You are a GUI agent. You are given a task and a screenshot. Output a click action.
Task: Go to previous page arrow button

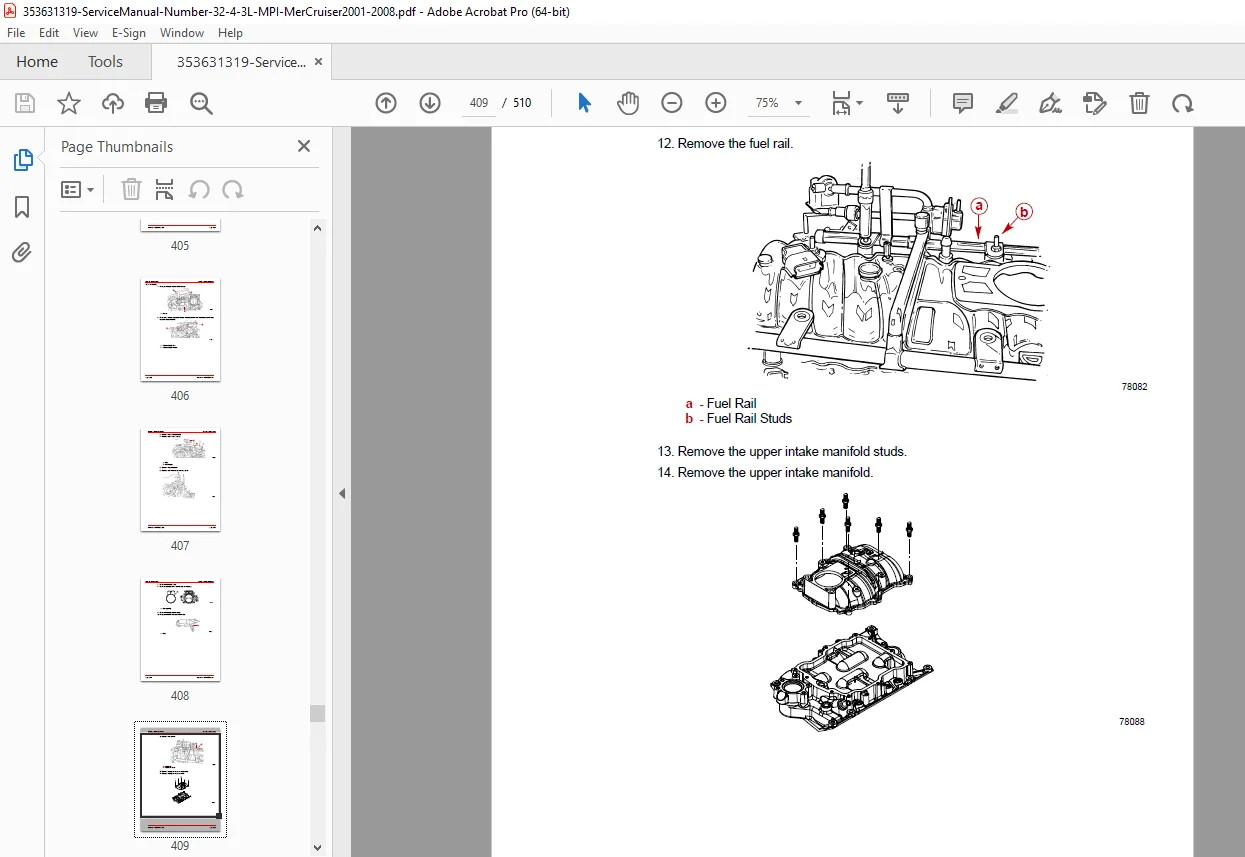coord(386,103)
